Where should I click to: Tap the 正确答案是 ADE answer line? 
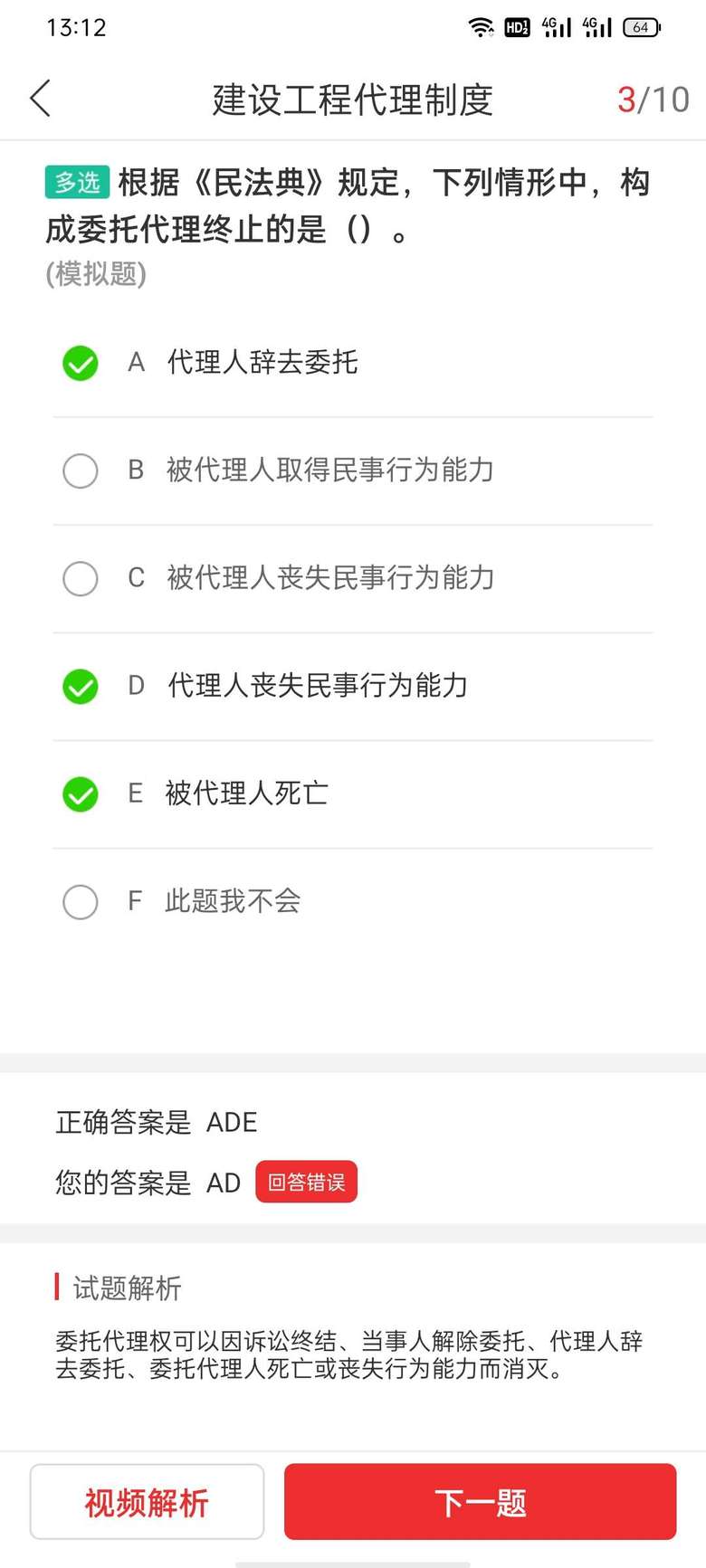tap(157, 1122)
